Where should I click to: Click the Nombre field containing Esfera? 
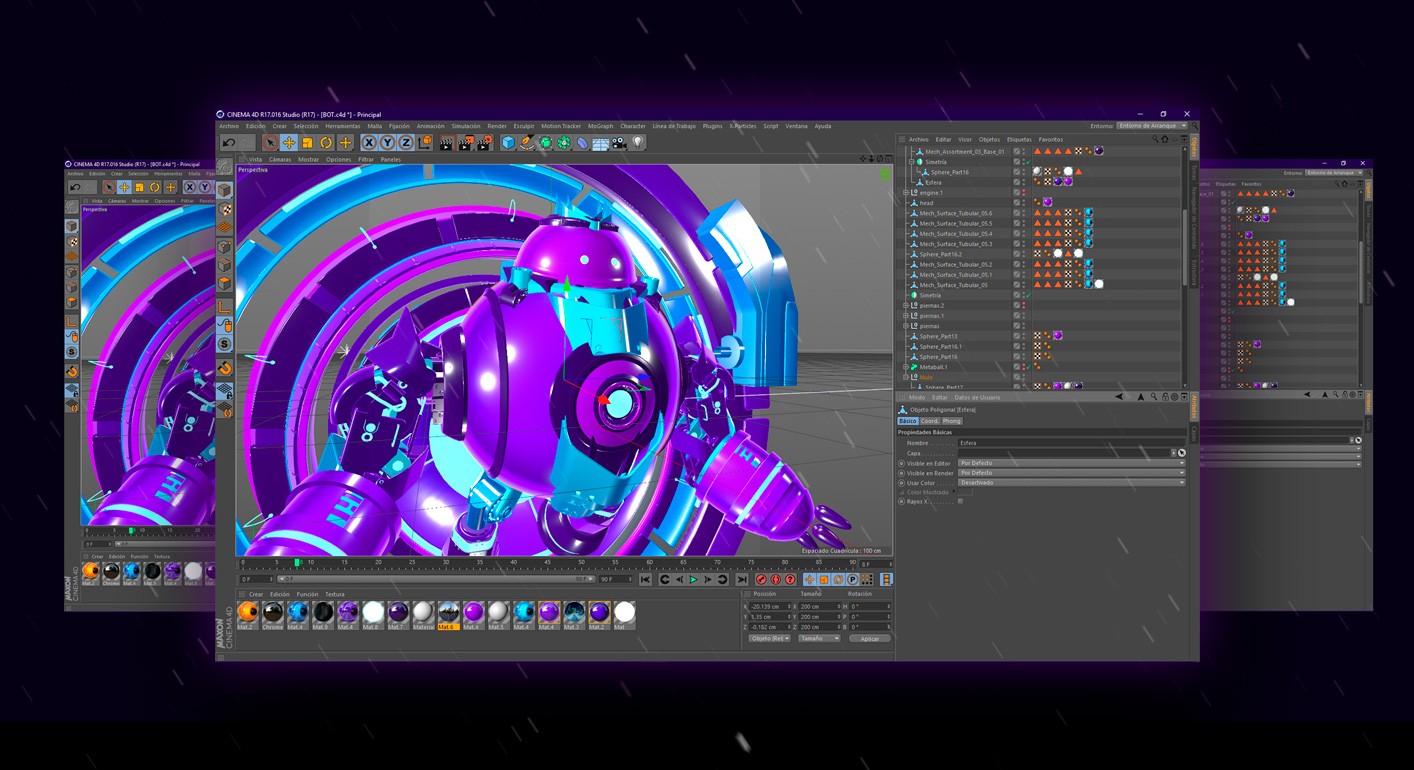click(1071, 442)
